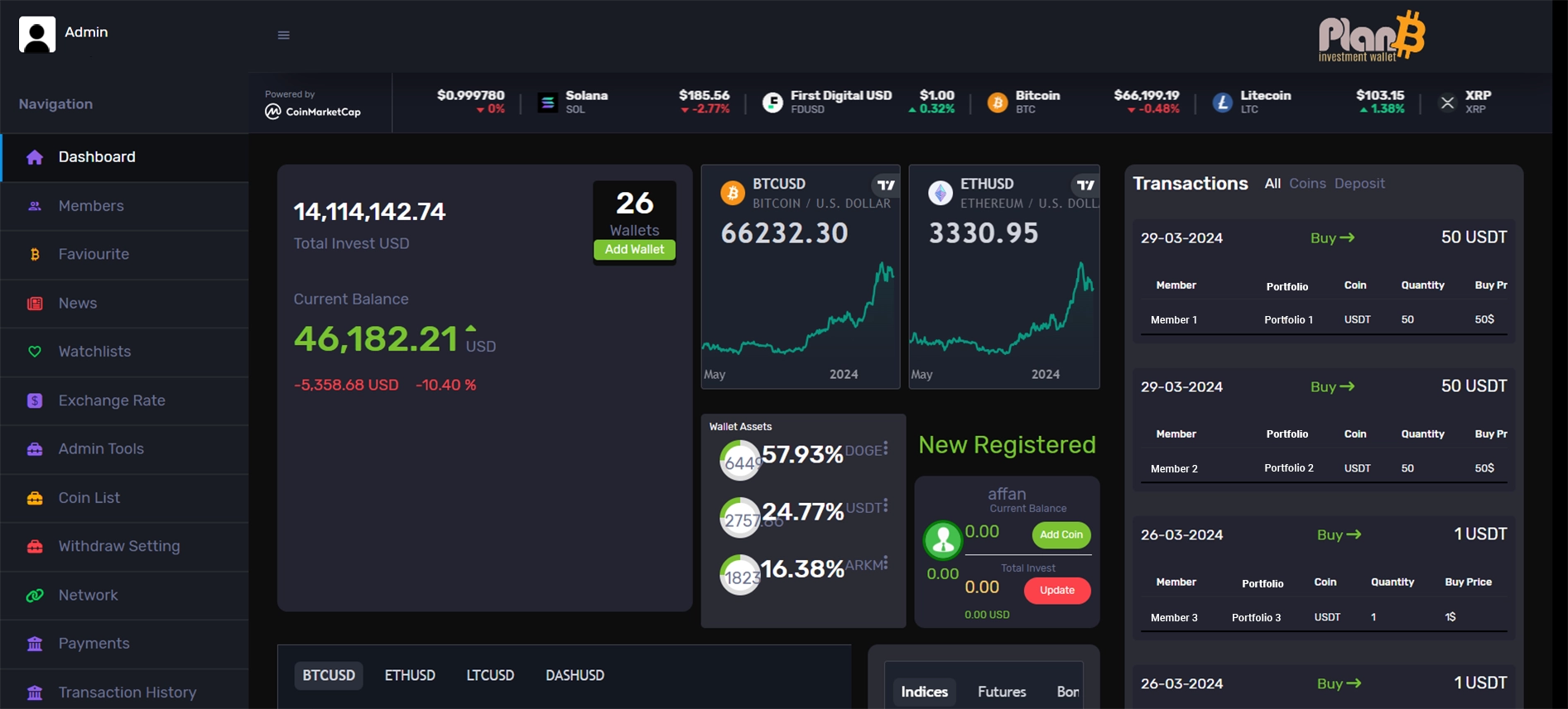Click the First Digital USD ticker entry

click(x=859, y=103)
